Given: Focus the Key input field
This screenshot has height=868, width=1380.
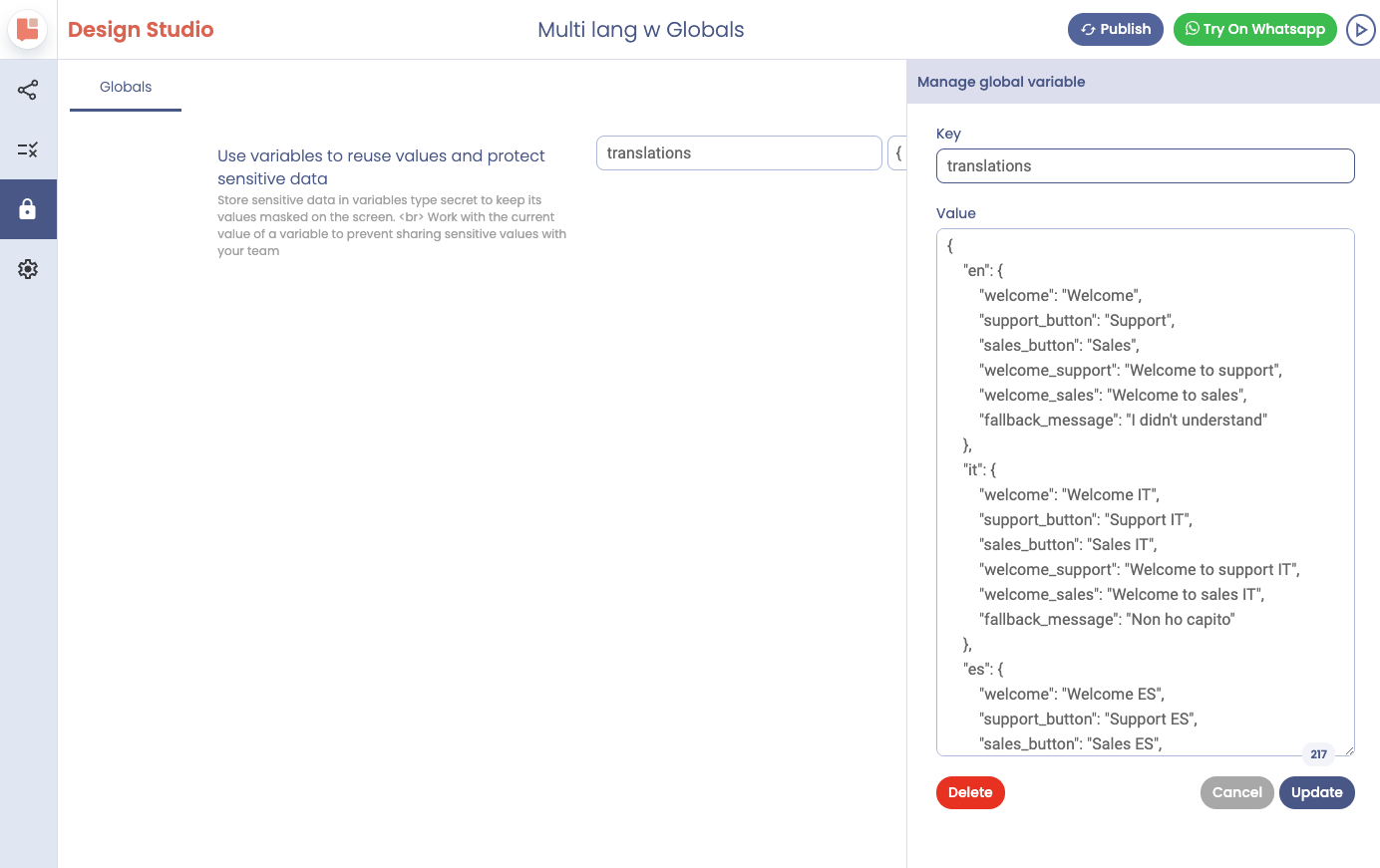Looking at the screenshot, I should click(x=1145, y=165).
